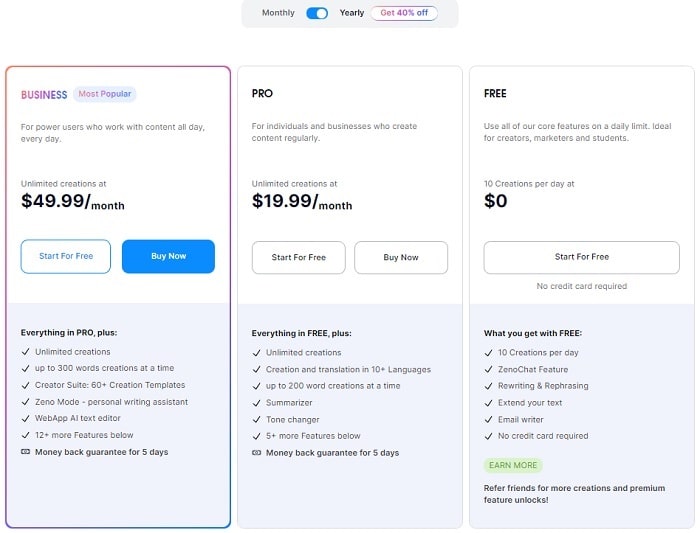The height and width of the screenshot is (533, 700).
Task: Click checkmark beside WebApp AI text editor
Action: click(26, 419)
